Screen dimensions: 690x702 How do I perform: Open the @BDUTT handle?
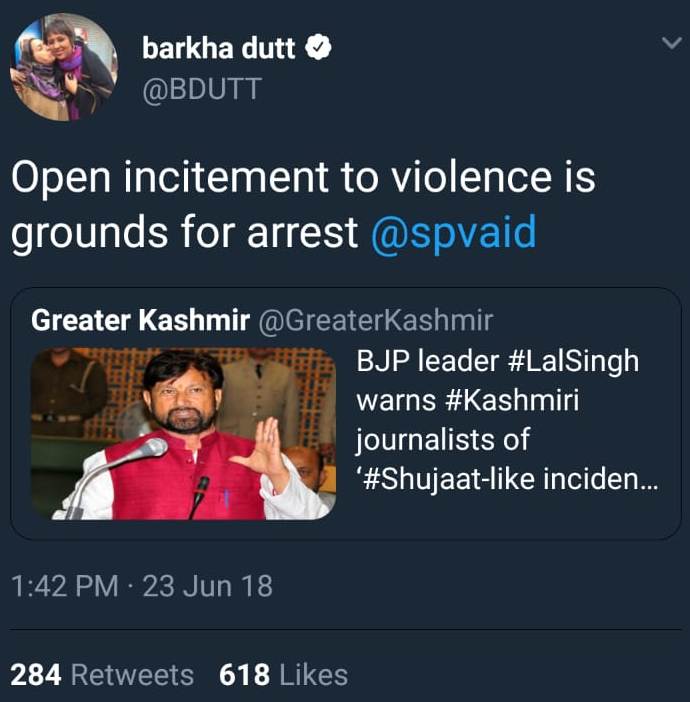(202, 89)
